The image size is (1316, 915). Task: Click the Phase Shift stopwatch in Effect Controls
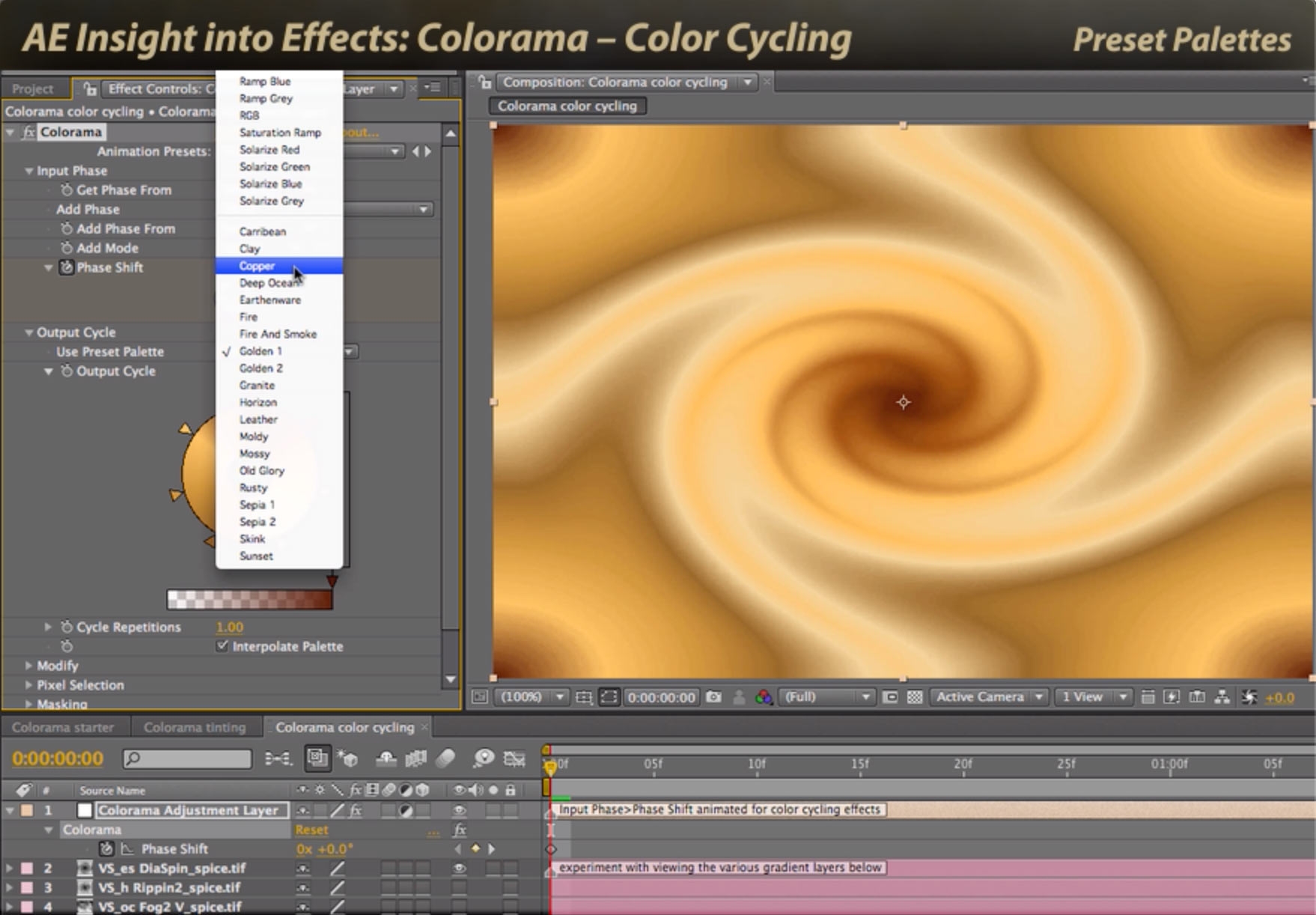(x=67, y=267)
